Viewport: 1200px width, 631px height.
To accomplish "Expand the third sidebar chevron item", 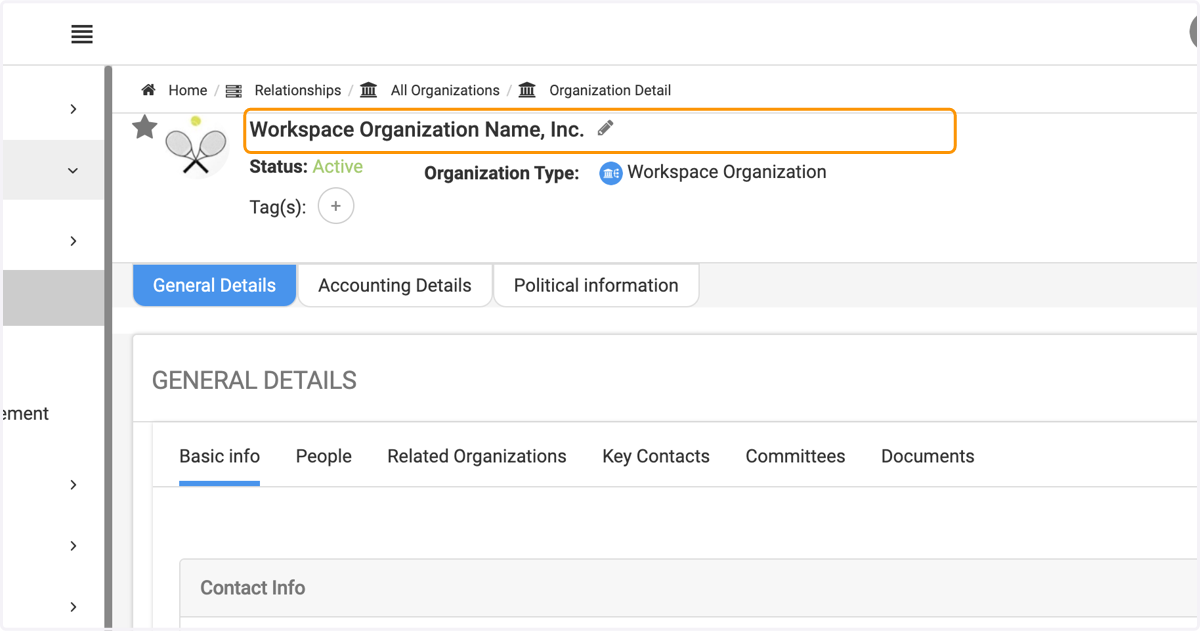I will pyautogui.click(x=73, y=241).
